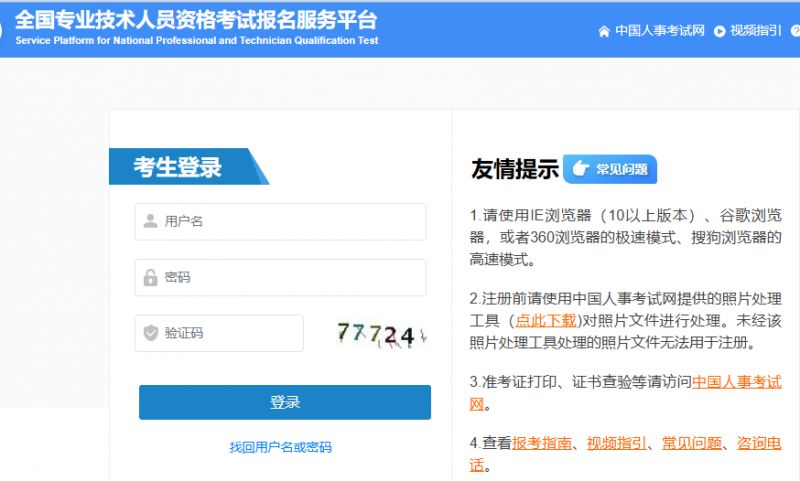This screenshot has height=481, width=800.
Task: Open 中国人事考试网 link in tip 3
Action: [x=737, y=382]
